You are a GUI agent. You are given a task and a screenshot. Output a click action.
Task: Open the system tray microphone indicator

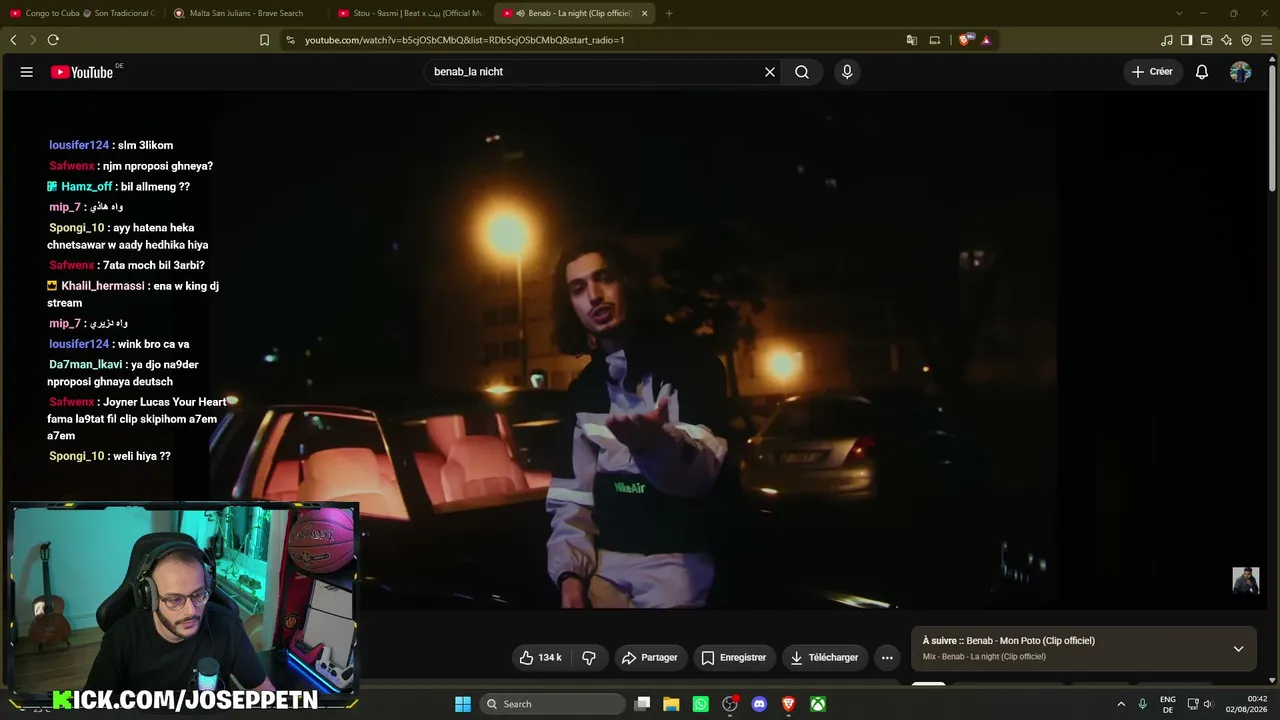point(1143,704)
